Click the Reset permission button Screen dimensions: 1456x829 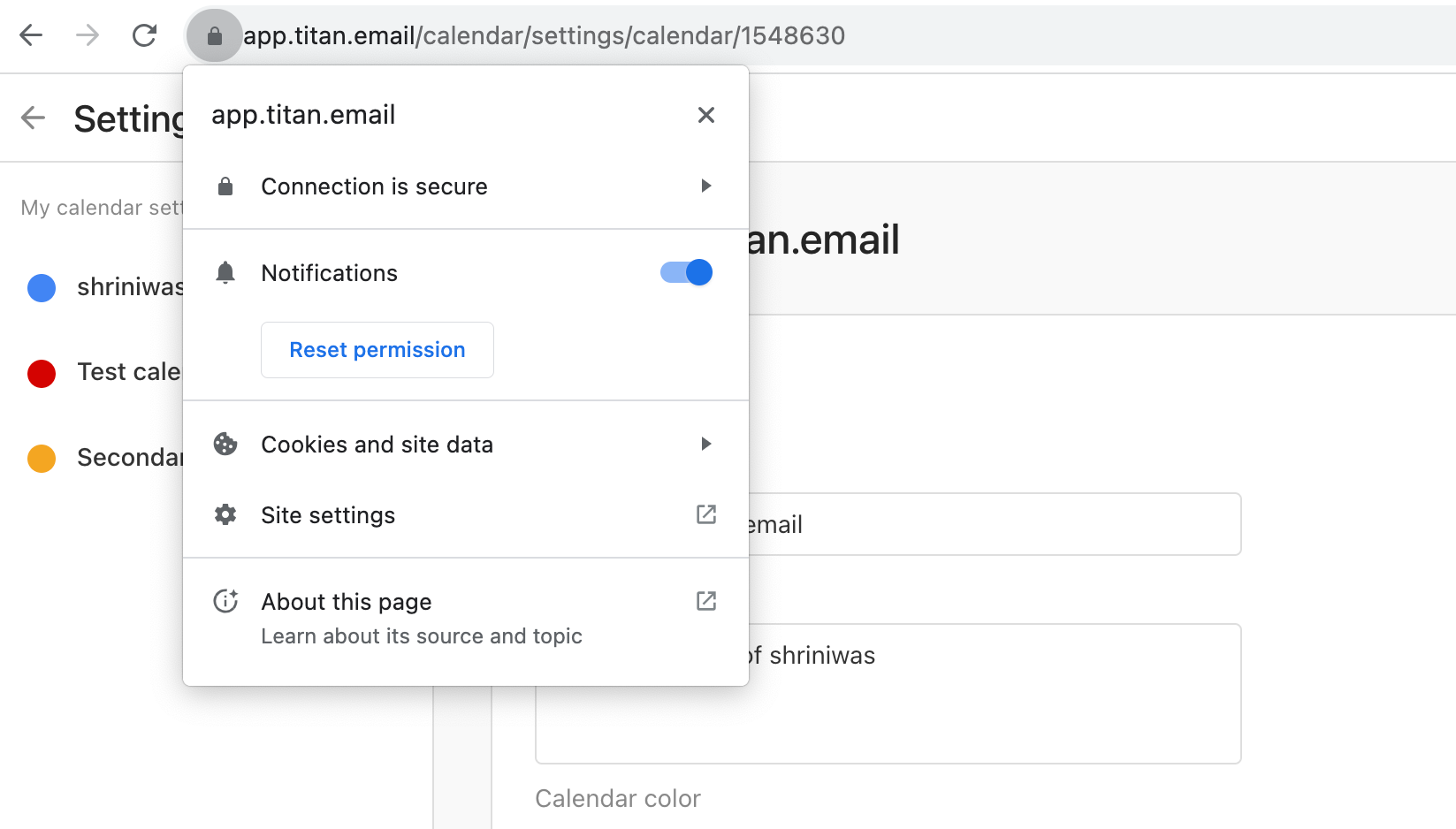377,350
